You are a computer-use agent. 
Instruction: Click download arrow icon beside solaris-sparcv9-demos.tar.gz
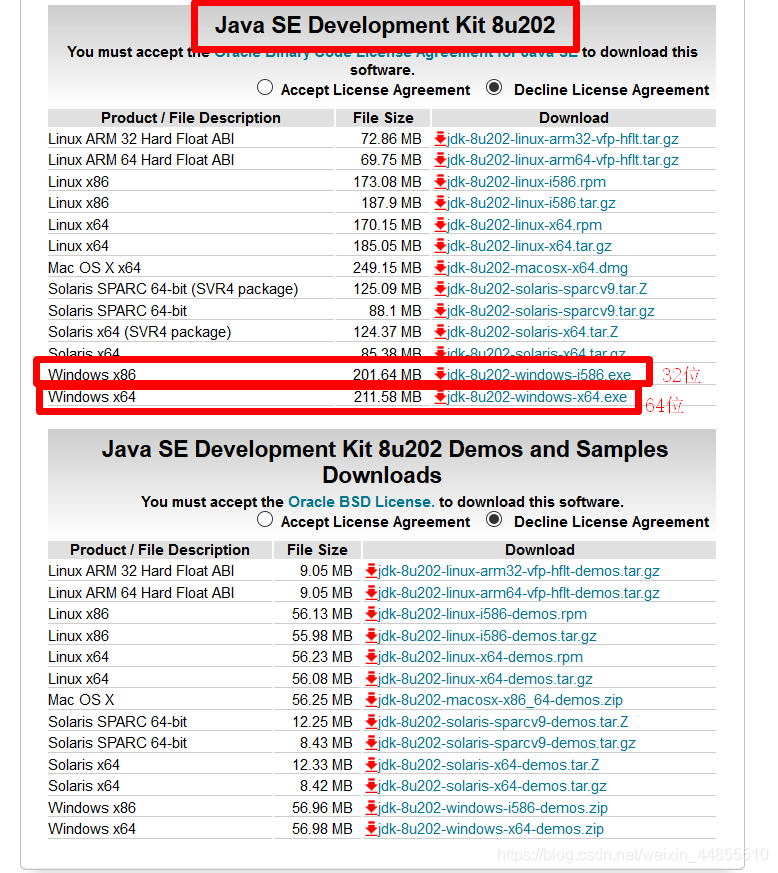pyautogui.click(x=371, y=743)
